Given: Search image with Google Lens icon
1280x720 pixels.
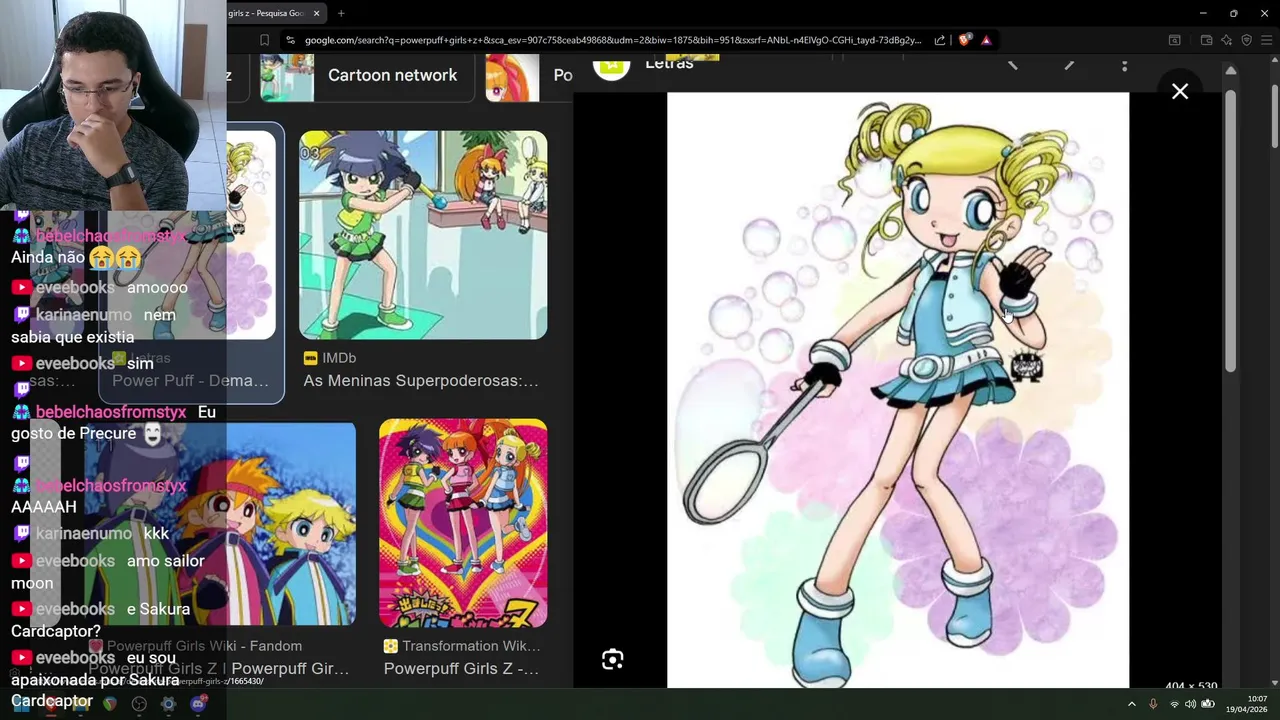Looking at the screenshot, I should (x=613, y=659).
